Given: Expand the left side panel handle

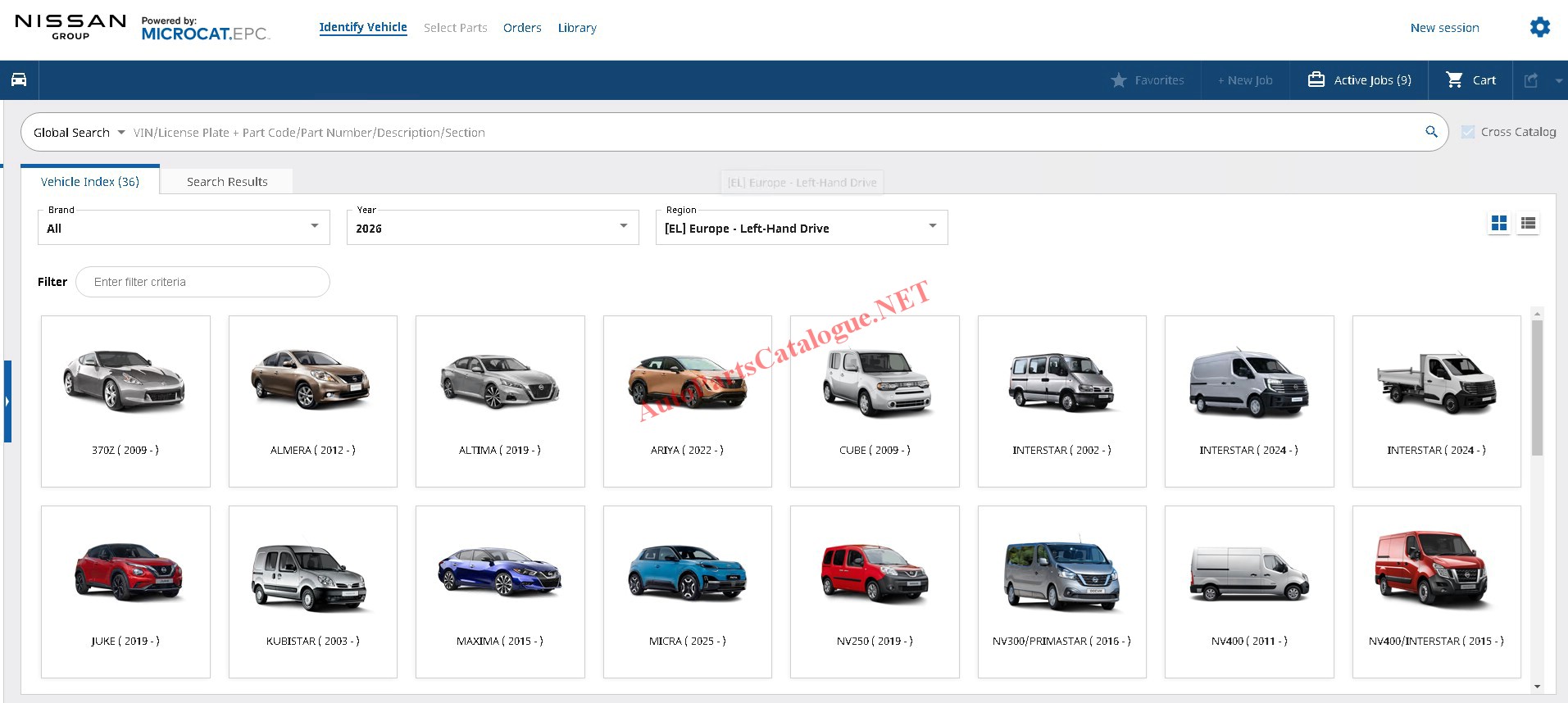Looking at the screenshot, I should tap(7, 401).
